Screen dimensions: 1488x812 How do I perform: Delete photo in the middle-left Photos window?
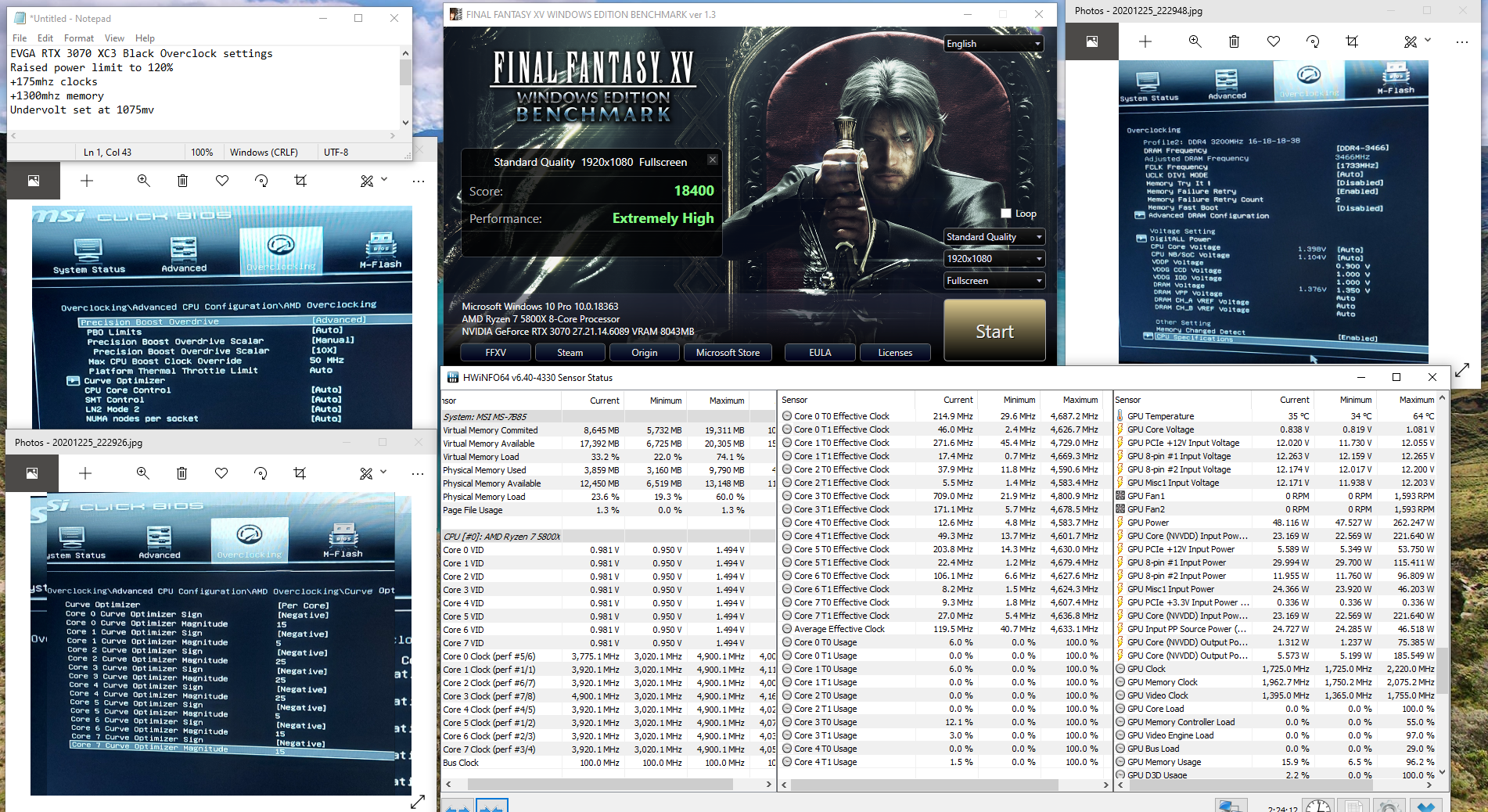pyautogui.click(x=182, y=181)
